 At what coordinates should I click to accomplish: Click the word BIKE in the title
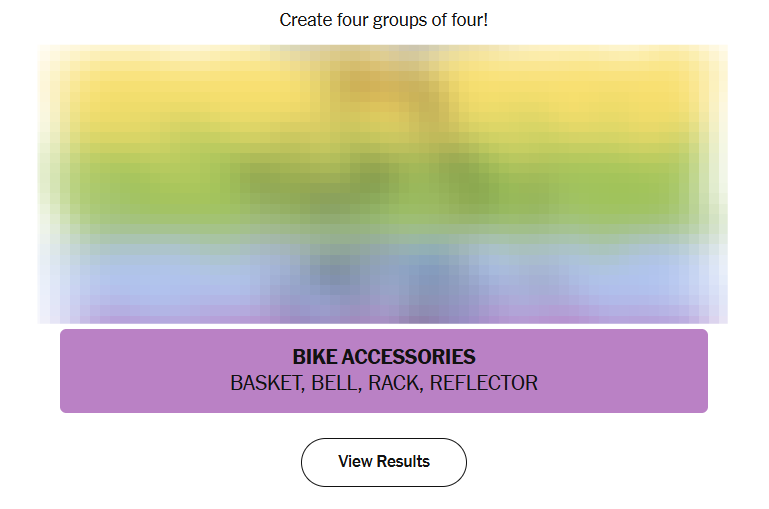[x=314, y=357]
